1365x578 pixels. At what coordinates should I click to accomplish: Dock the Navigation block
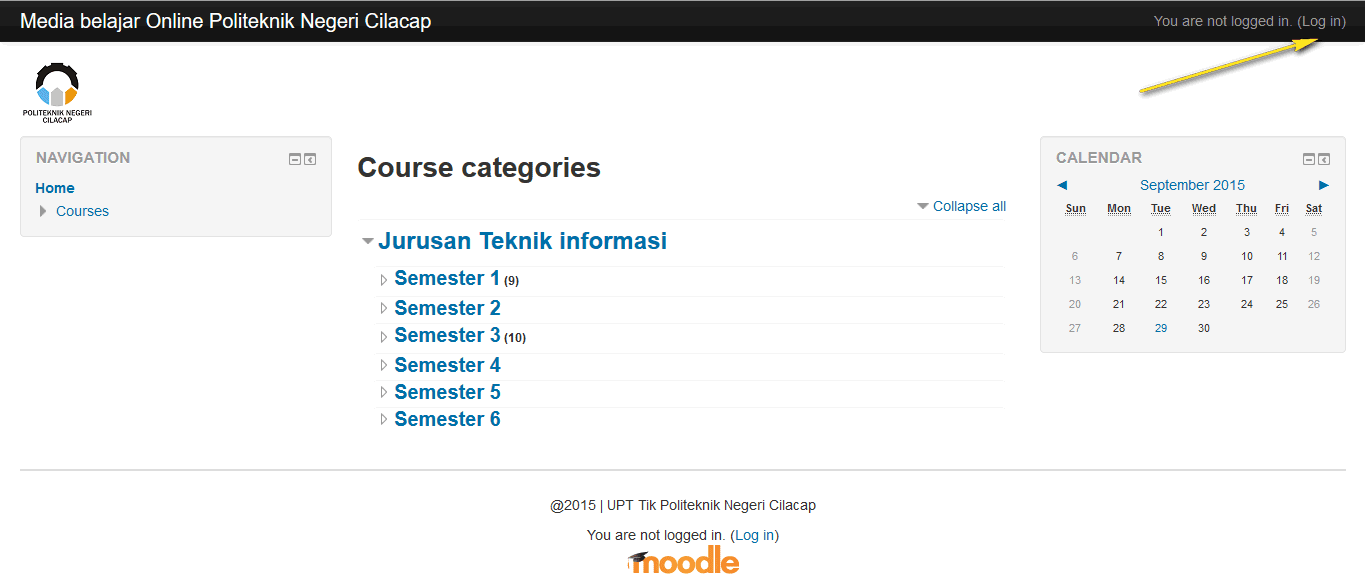[x=310, y=159]
